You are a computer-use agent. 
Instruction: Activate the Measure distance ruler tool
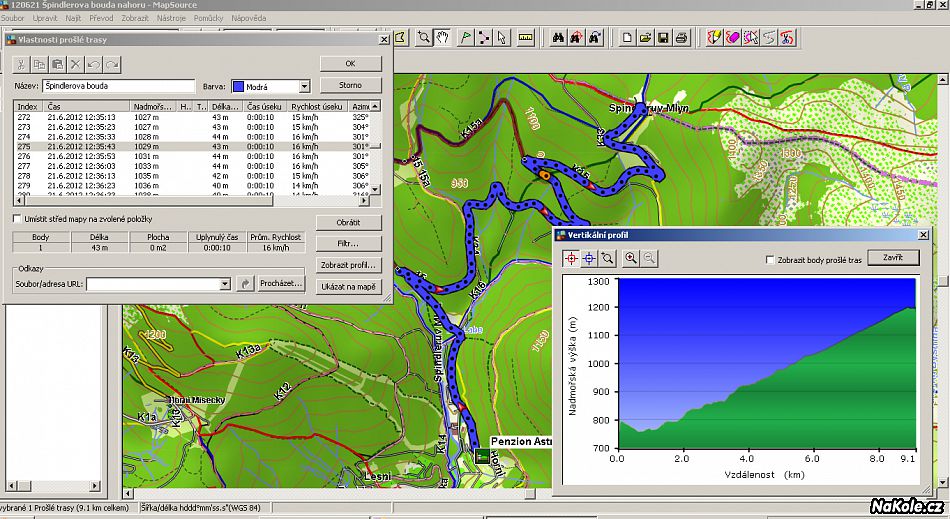point(526,38)
